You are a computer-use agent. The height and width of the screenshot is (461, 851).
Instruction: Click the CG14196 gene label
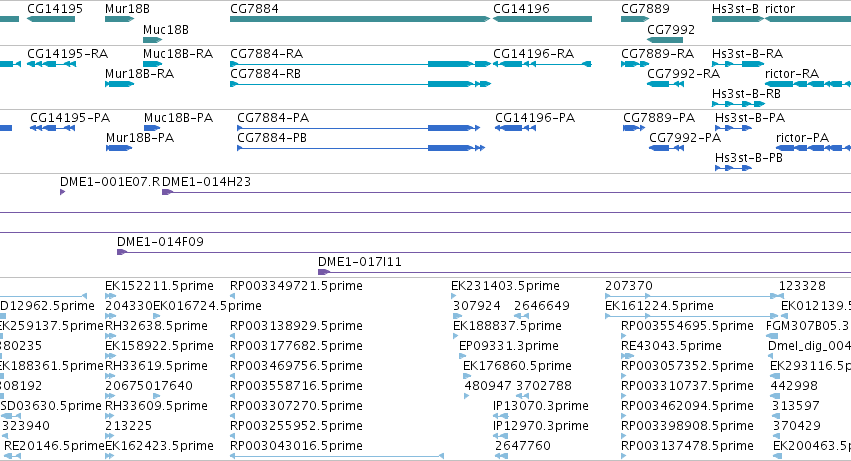[x=521, y=9]
